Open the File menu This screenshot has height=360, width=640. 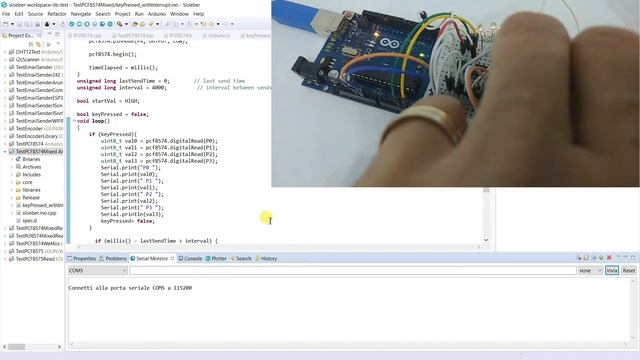pyautogui.click(x=6, y=14)
